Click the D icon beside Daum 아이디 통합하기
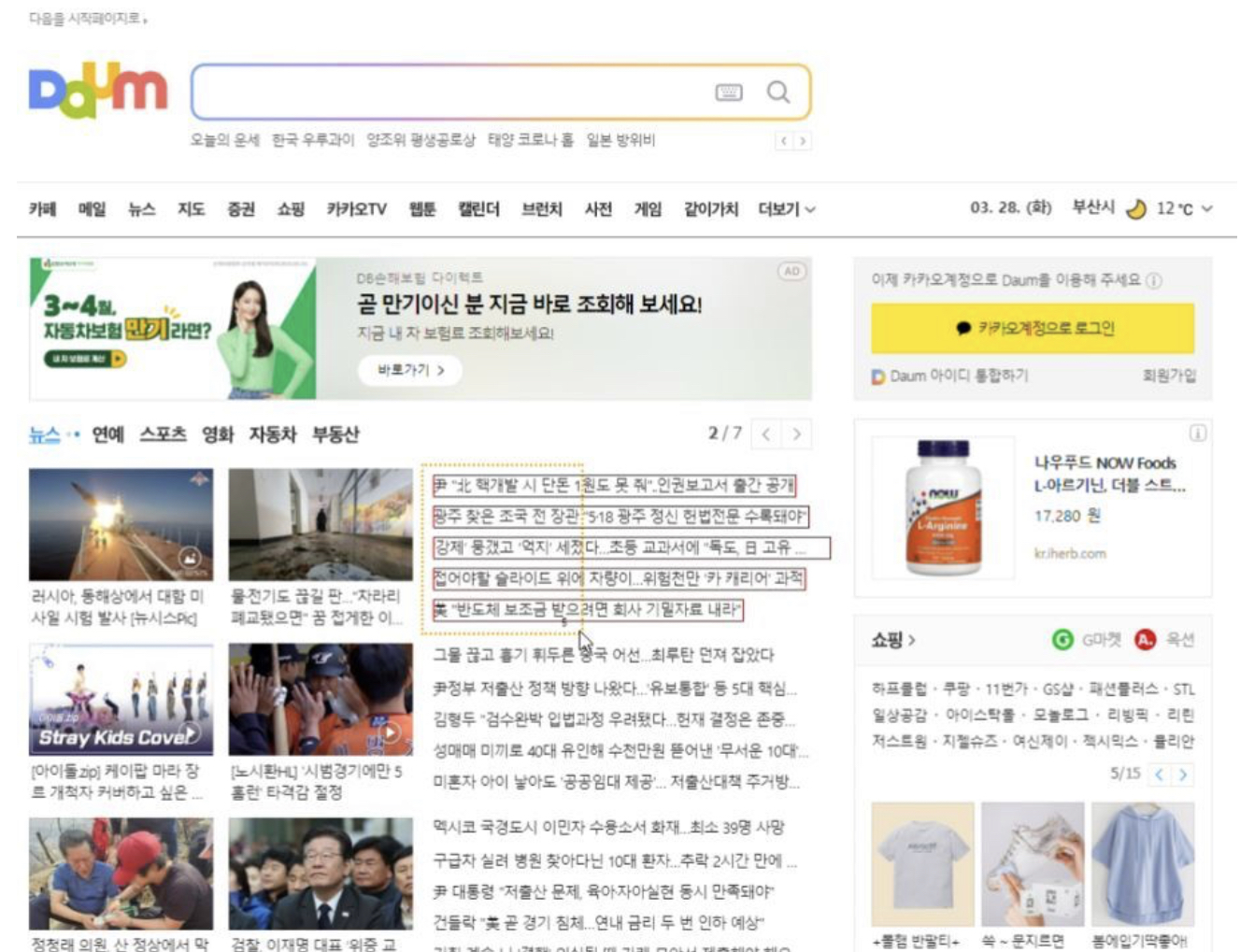 (877, 377)
